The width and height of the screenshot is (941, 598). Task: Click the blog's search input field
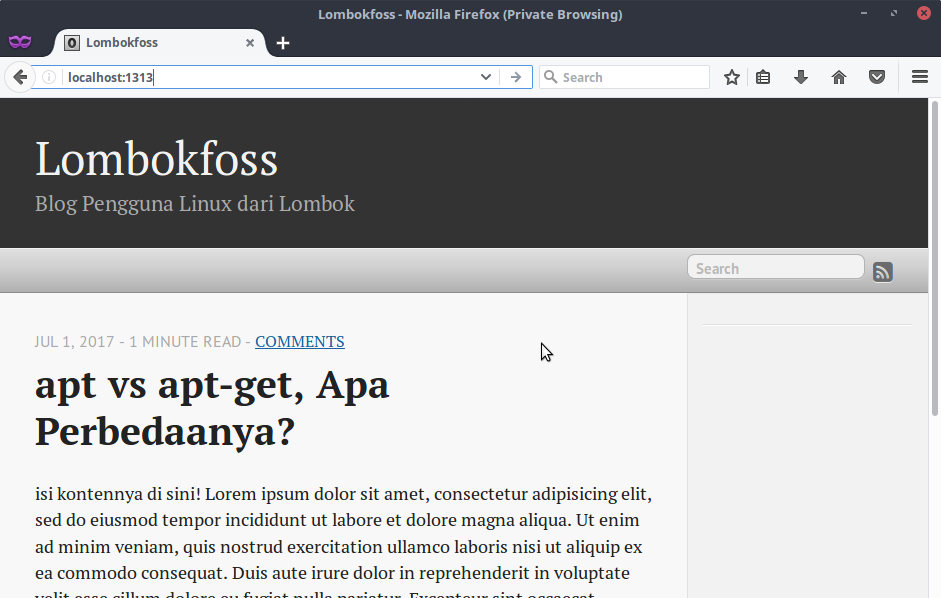[x=775, y=267]
